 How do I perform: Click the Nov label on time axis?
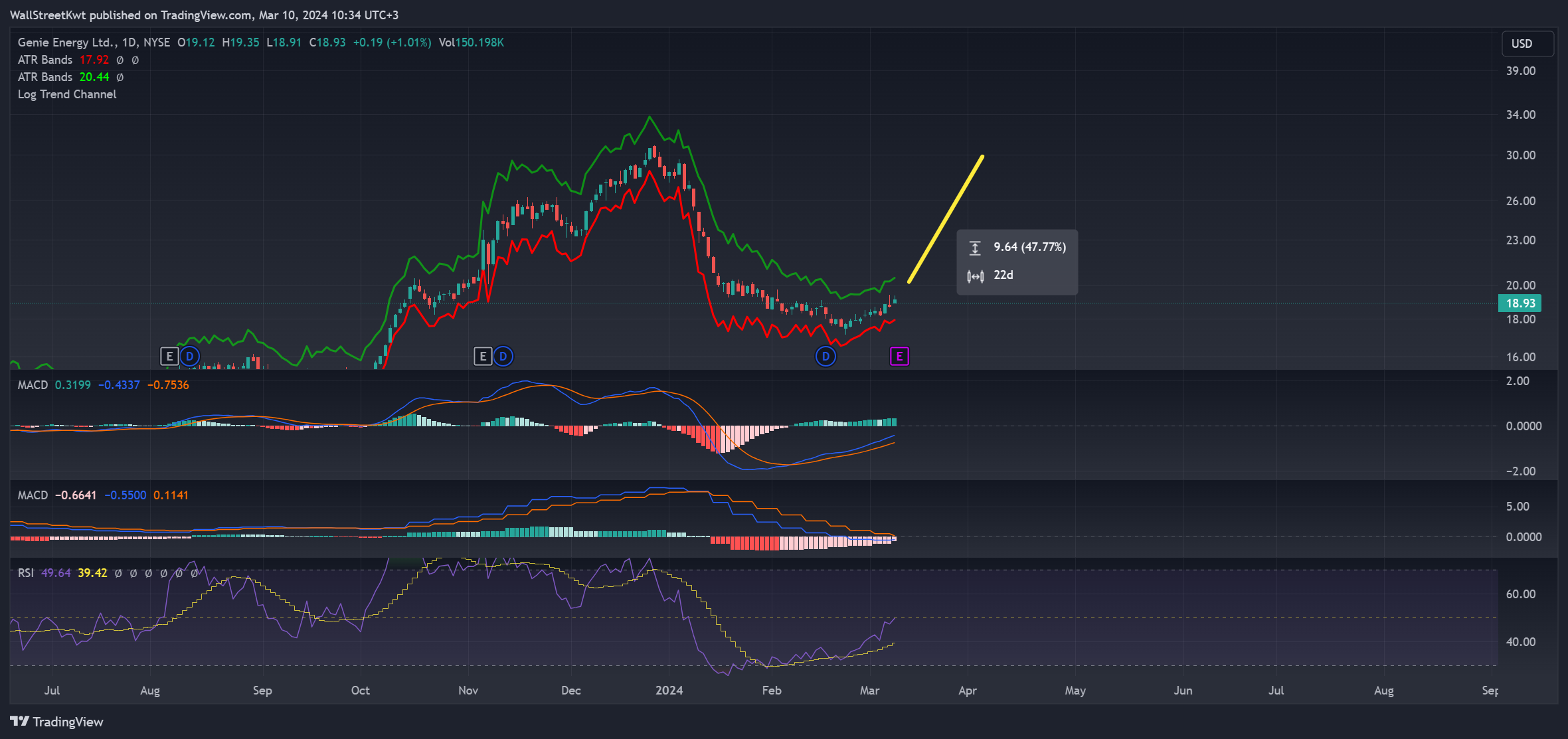pos(468,691)
